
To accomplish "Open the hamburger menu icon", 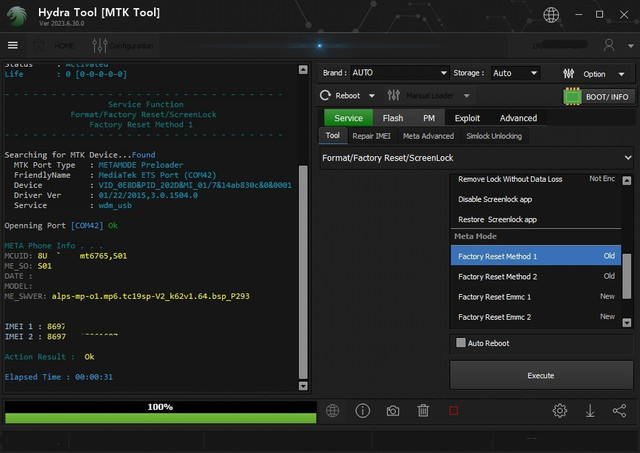I will coord(13,45).
